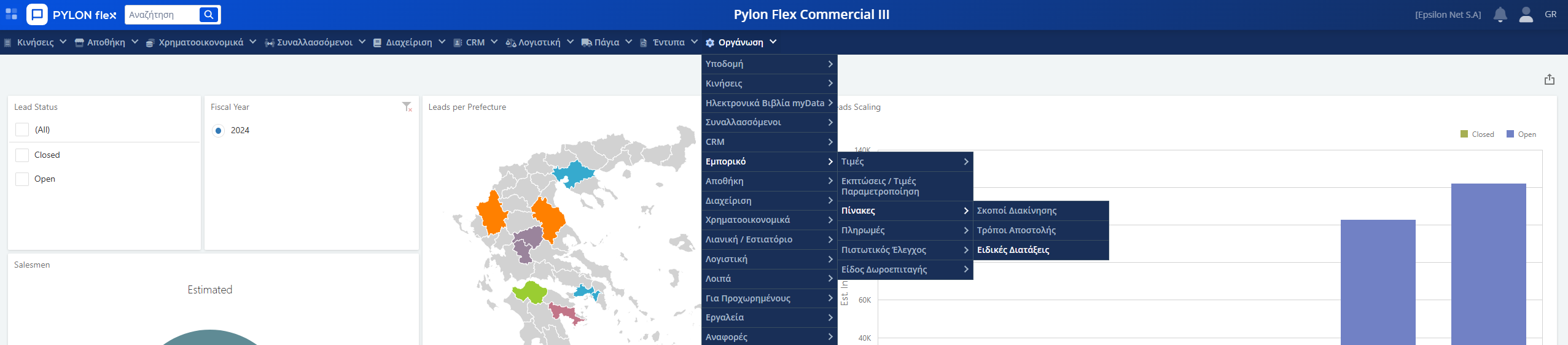Click the [Epsilon Net S.A] company label
The height and width of the screenshot is (345, 1568).
[x=1448, y=15]
